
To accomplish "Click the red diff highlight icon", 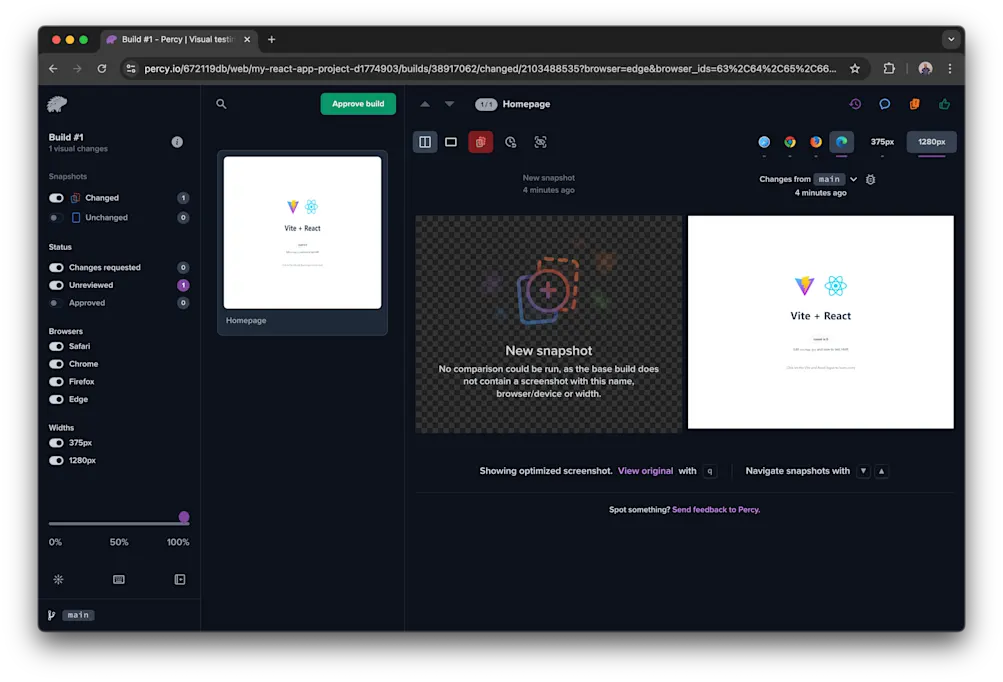I will (x=480, y=141).
